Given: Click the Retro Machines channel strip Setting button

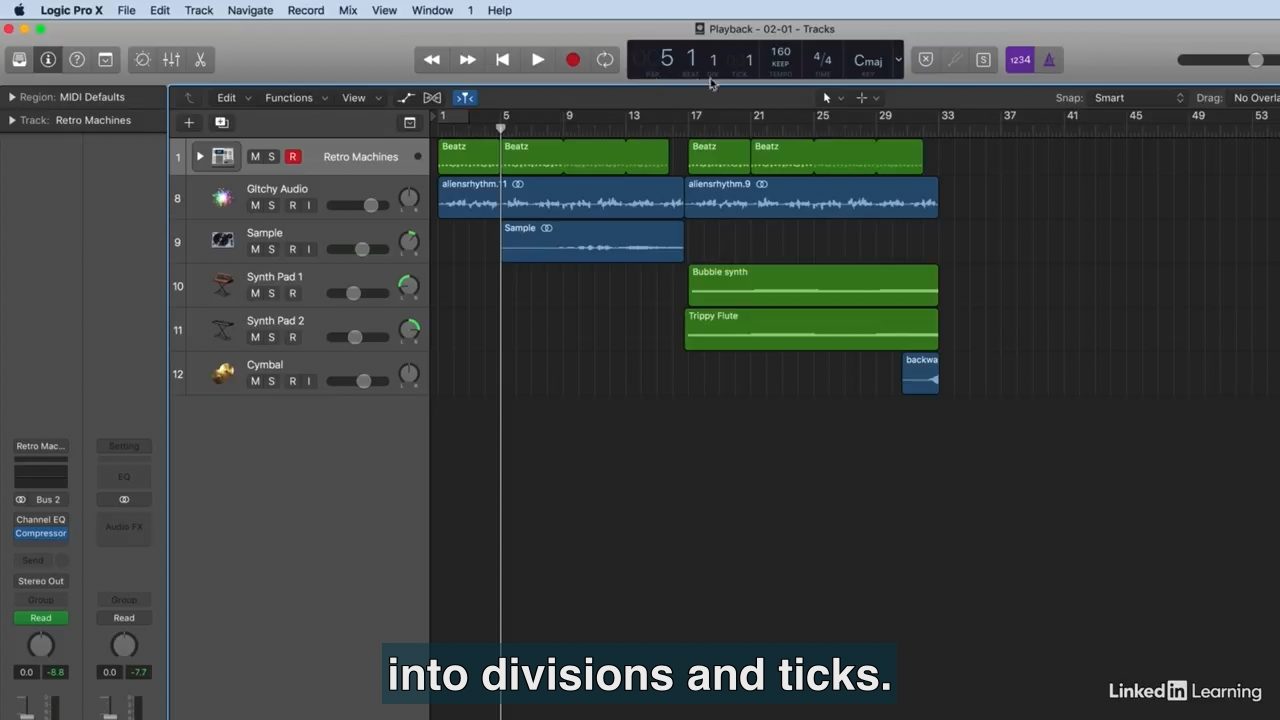Looking at the screenshot, I should (41, 446).
